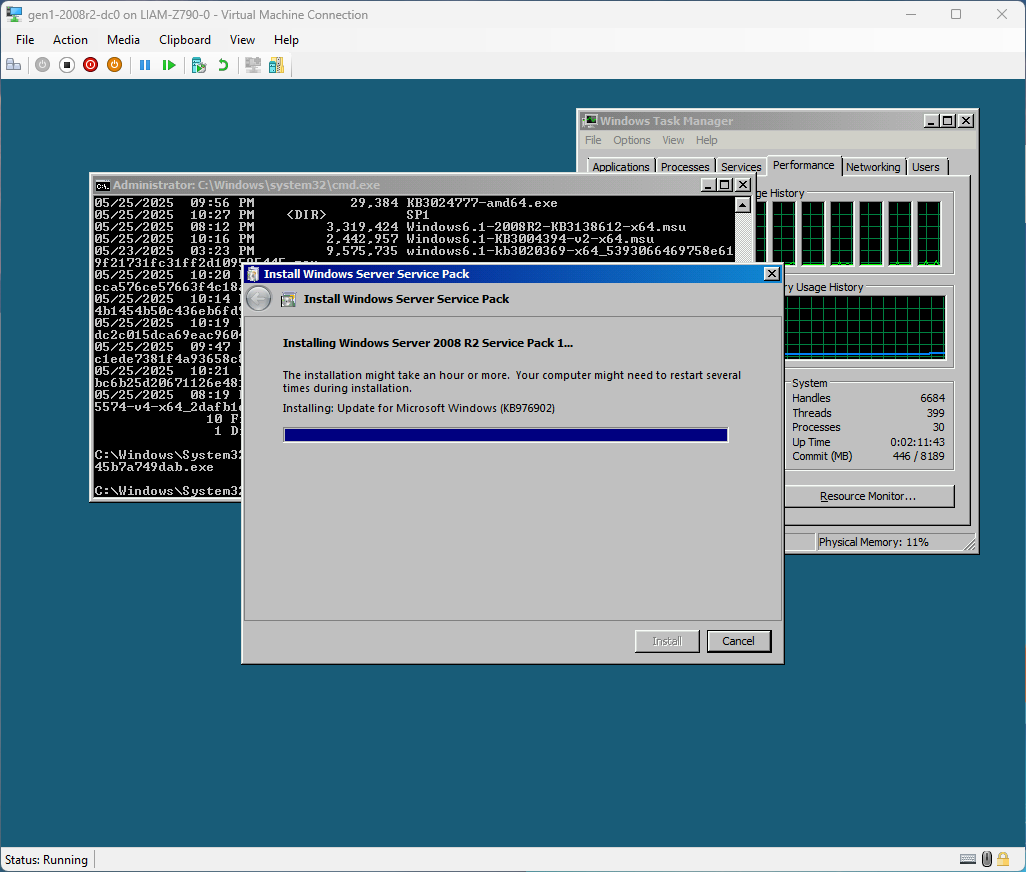Click the back arrow in Service Pack dialog

pyautogui.click(x=259, y=299)
